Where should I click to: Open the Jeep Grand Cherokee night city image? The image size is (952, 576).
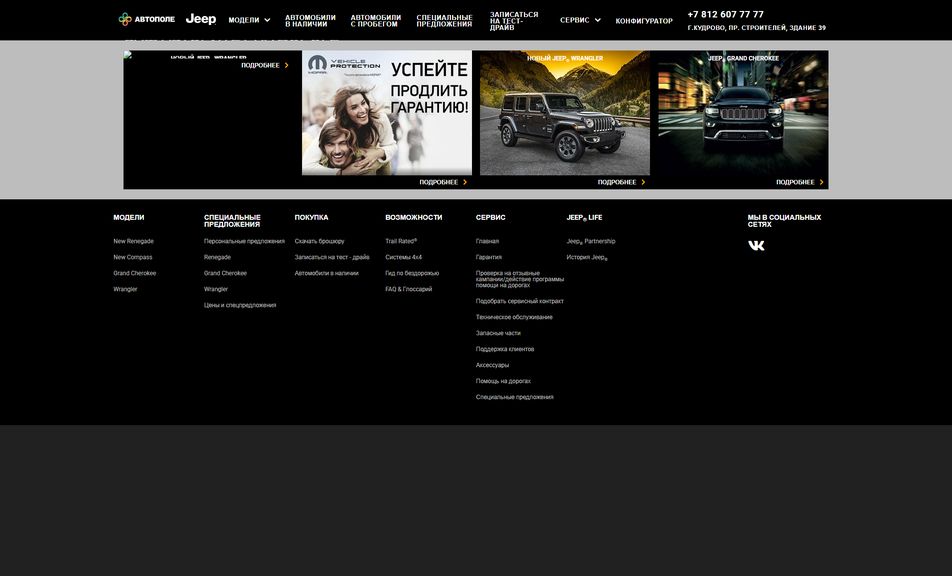click(x=743, y=113)
